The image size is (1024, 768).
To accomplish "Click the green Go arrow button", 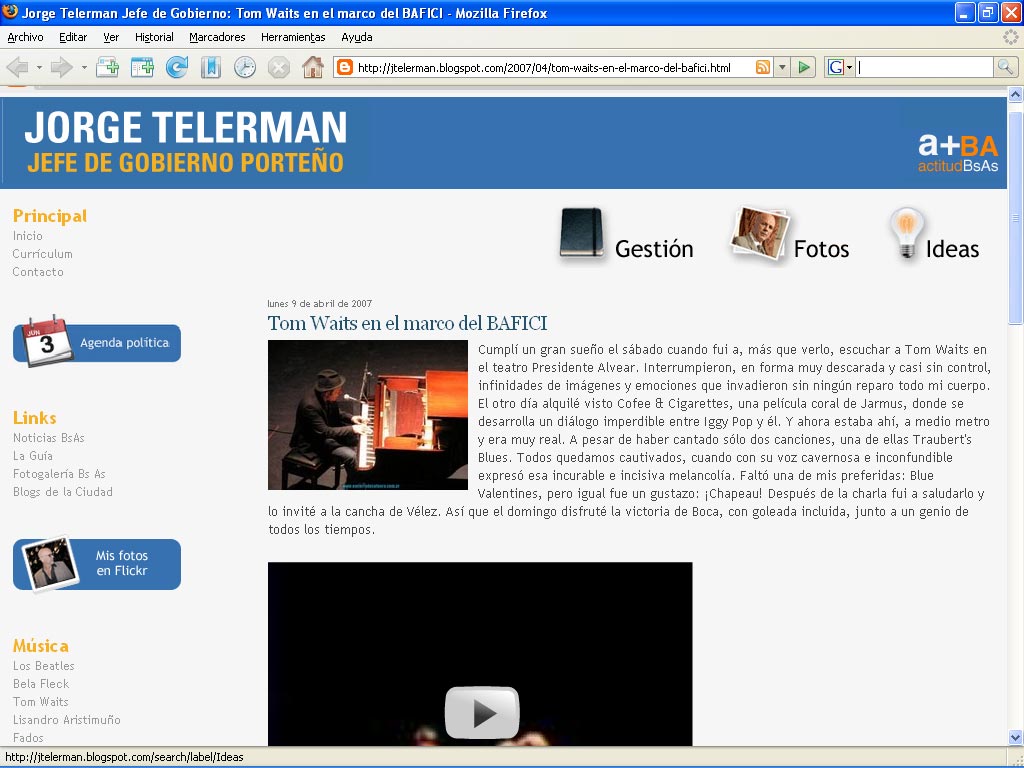I will 805,67.
